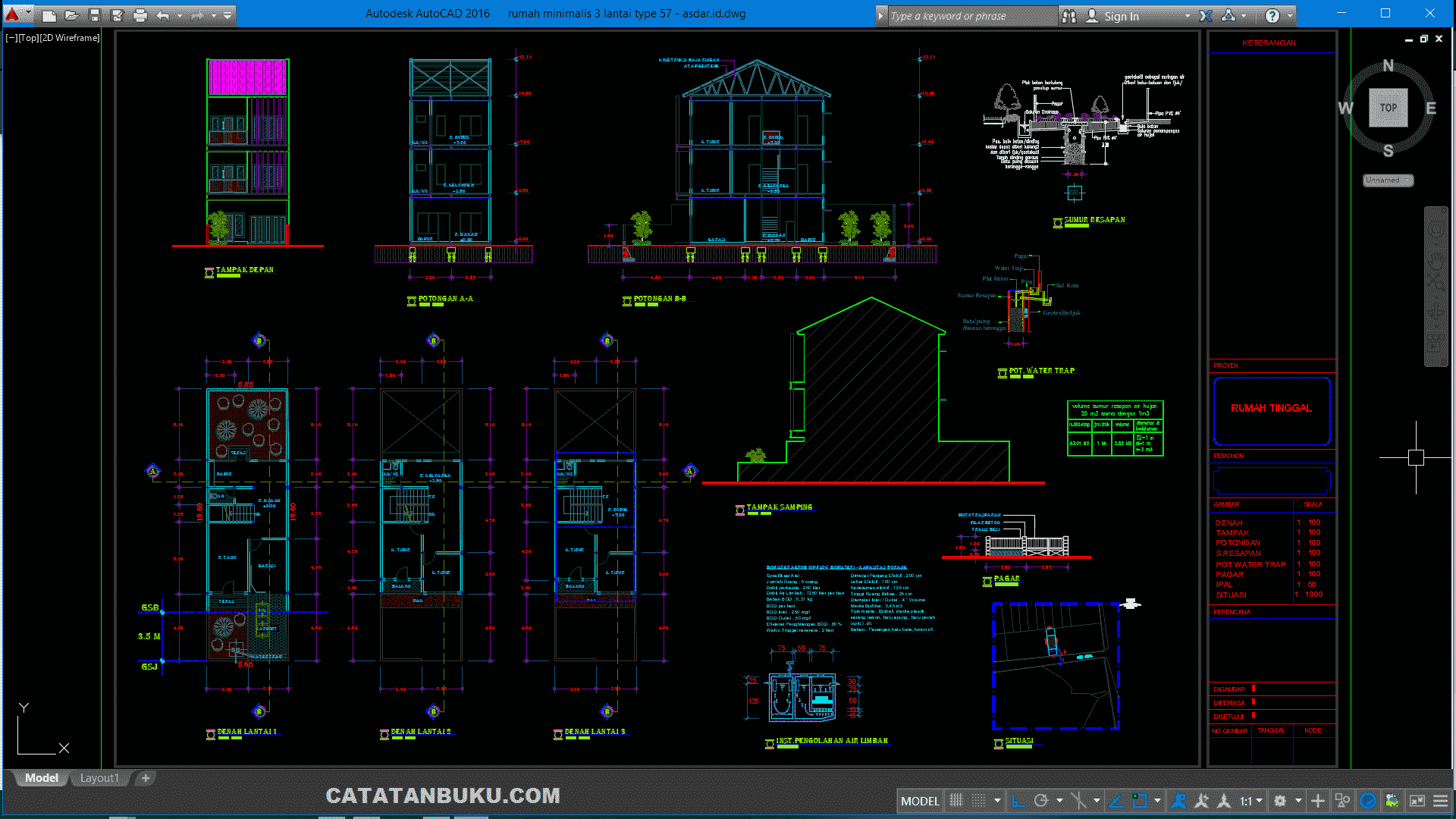Click the annotation monitor plus icon

[x=1318, y=801]
